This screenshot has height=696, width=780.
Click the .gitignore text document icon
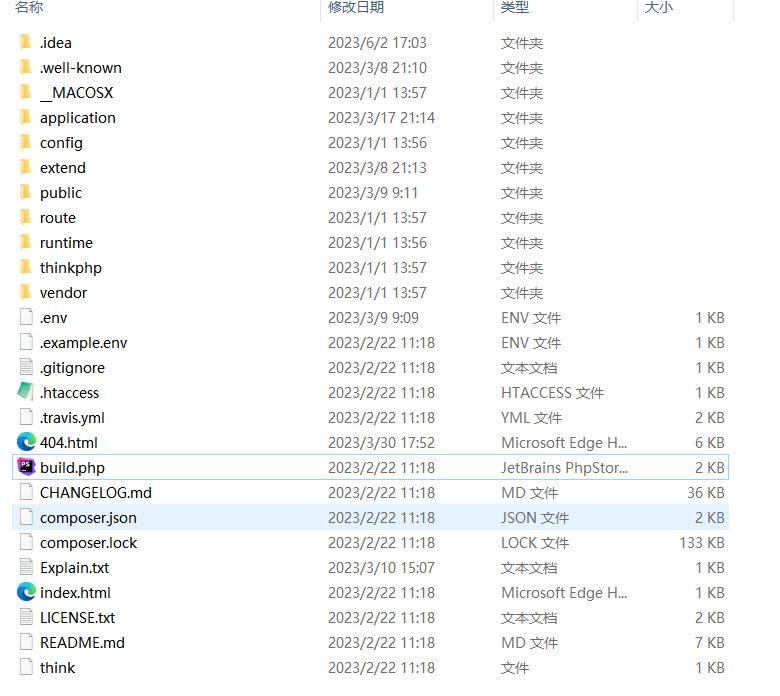tap(26, 367)
